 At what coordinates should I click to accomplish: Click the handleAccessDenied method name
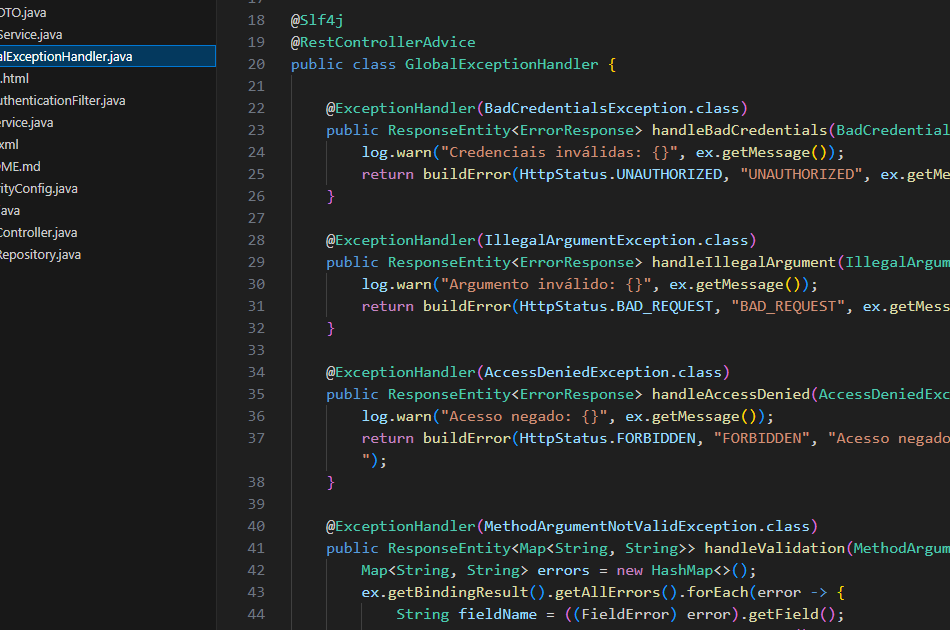click(x=730, y=394)
